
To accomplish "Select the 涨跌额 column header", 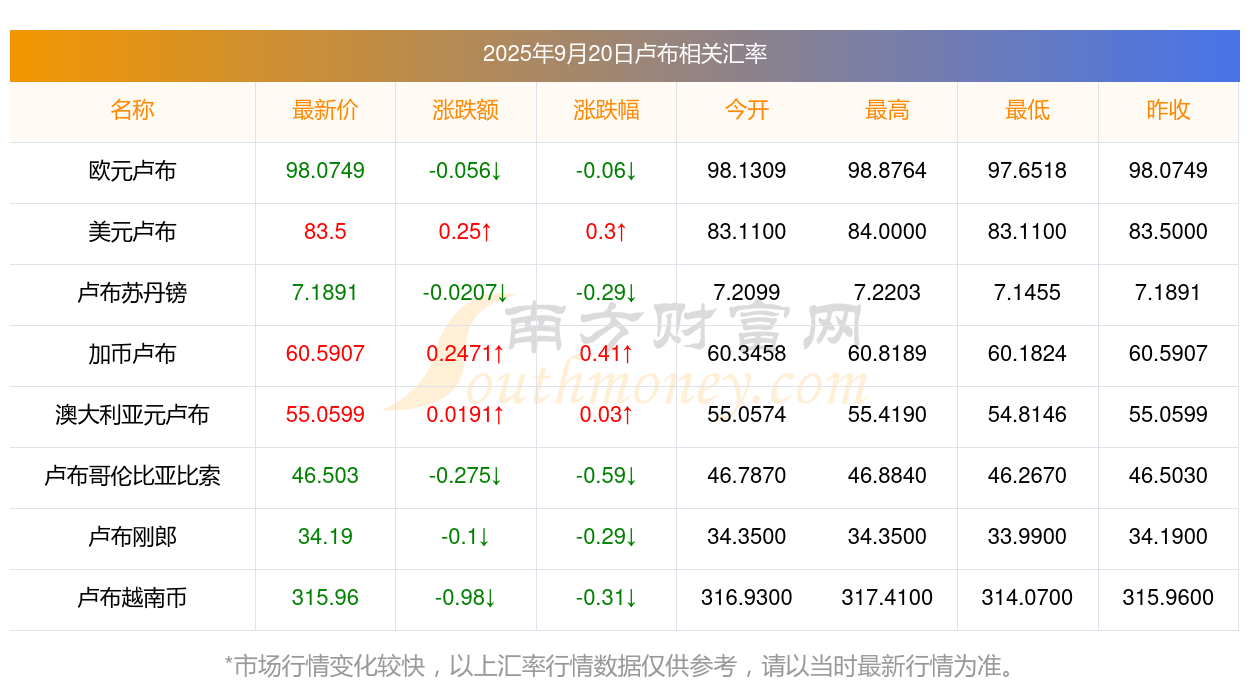I will pyautogui.click(x=466, y=110).
